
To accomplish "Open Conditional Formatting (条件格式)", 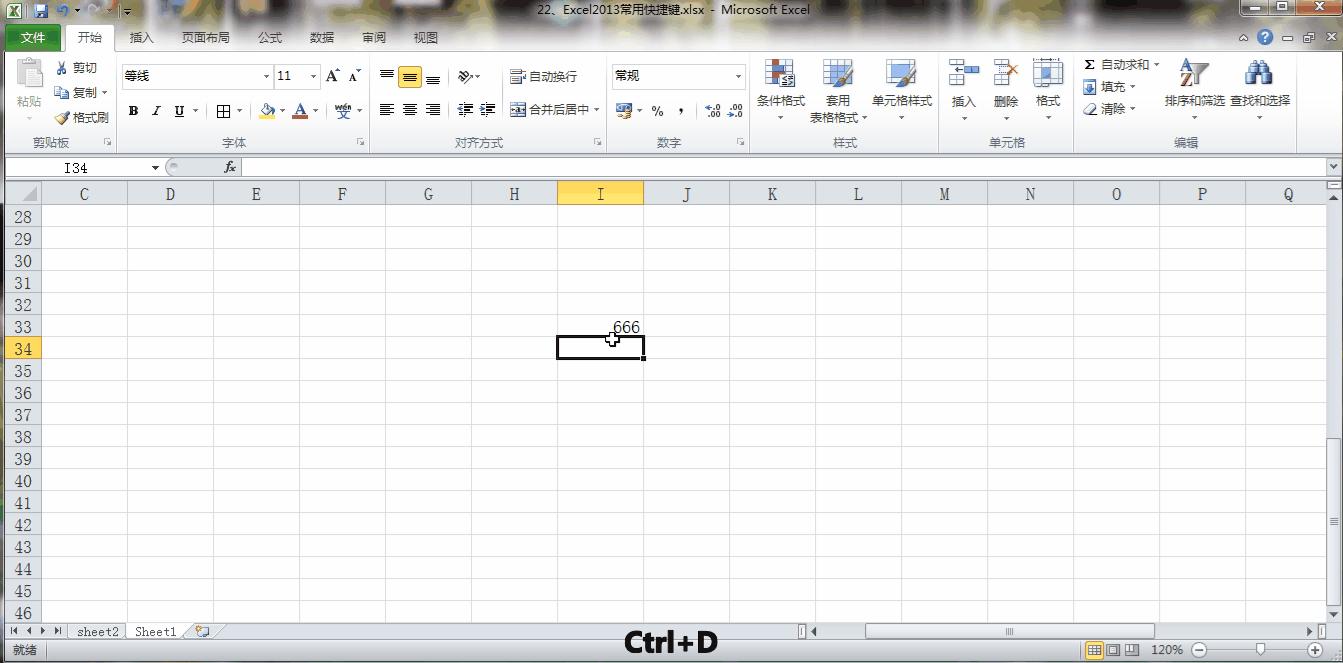I will click(780, 89).
